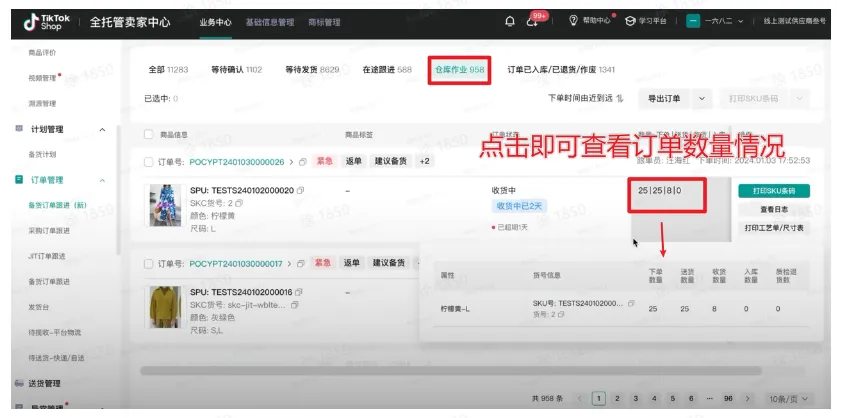Open the 10条/页 page size dropdown

789,399
